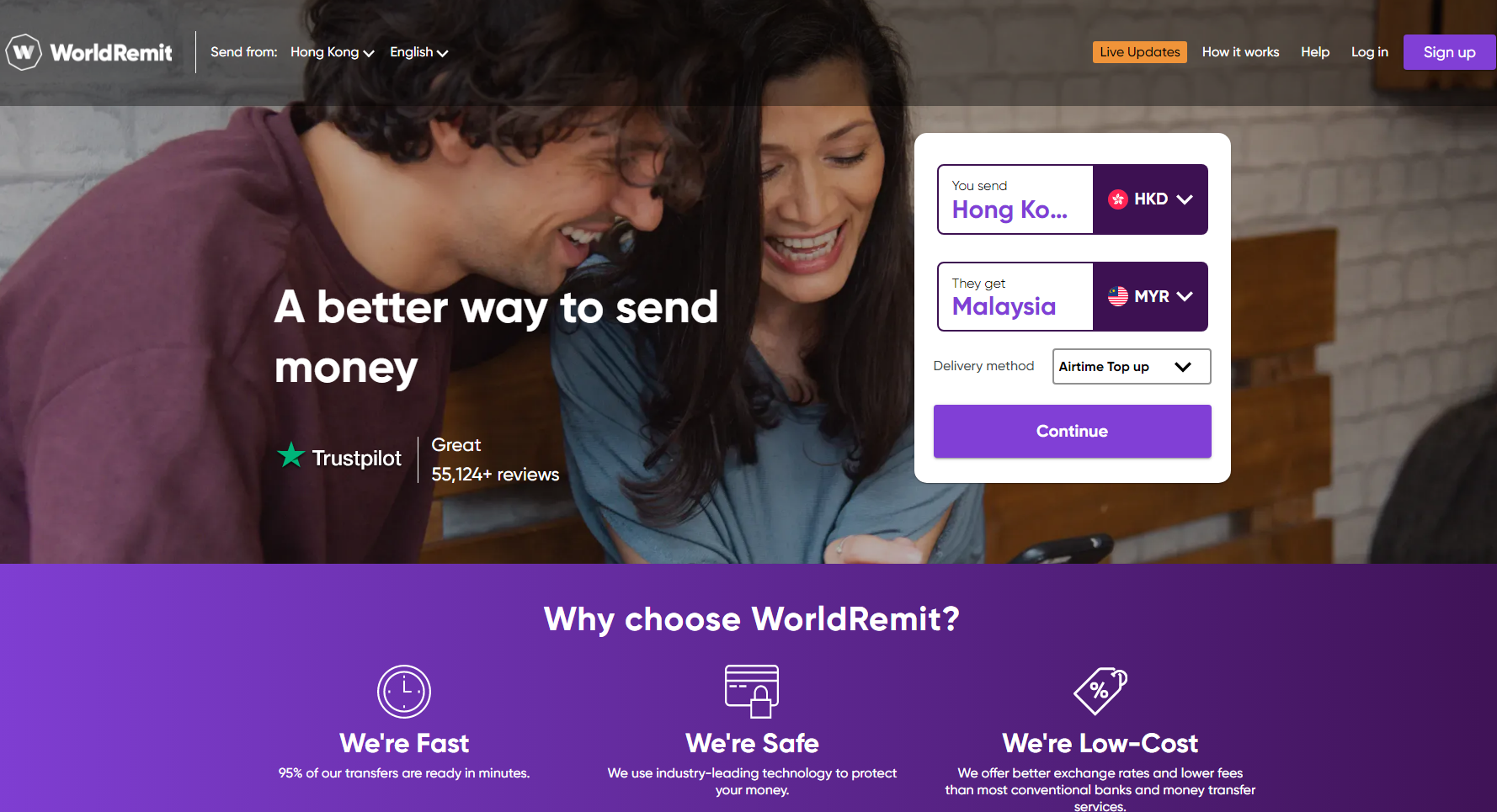Click the Log in link
The image size is (1497, 812).
(x=1369, y=52)
